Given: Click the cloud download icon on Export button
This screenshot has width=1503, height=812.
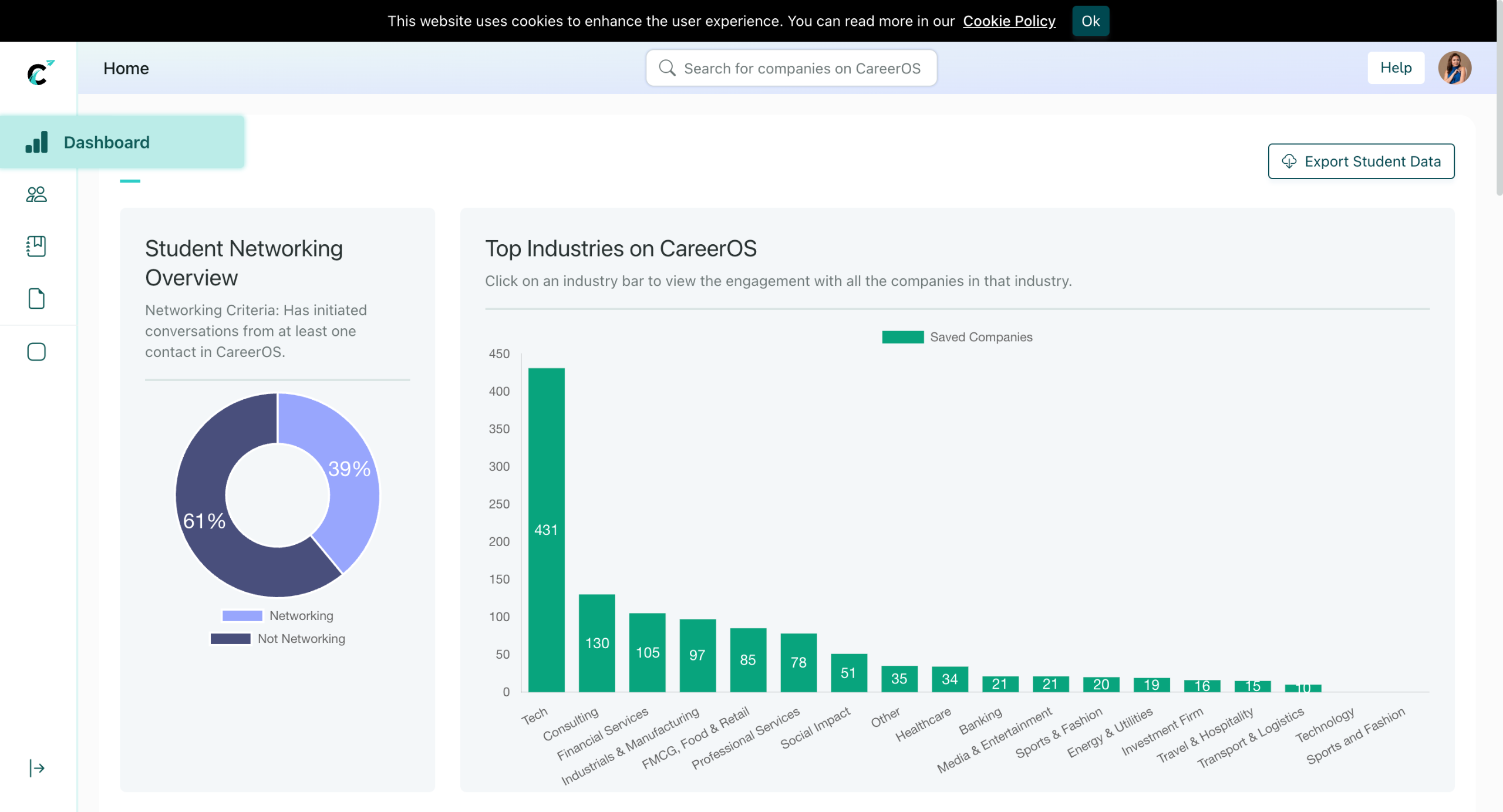Looking at the screenshot, I should (x=1289, y=161).
